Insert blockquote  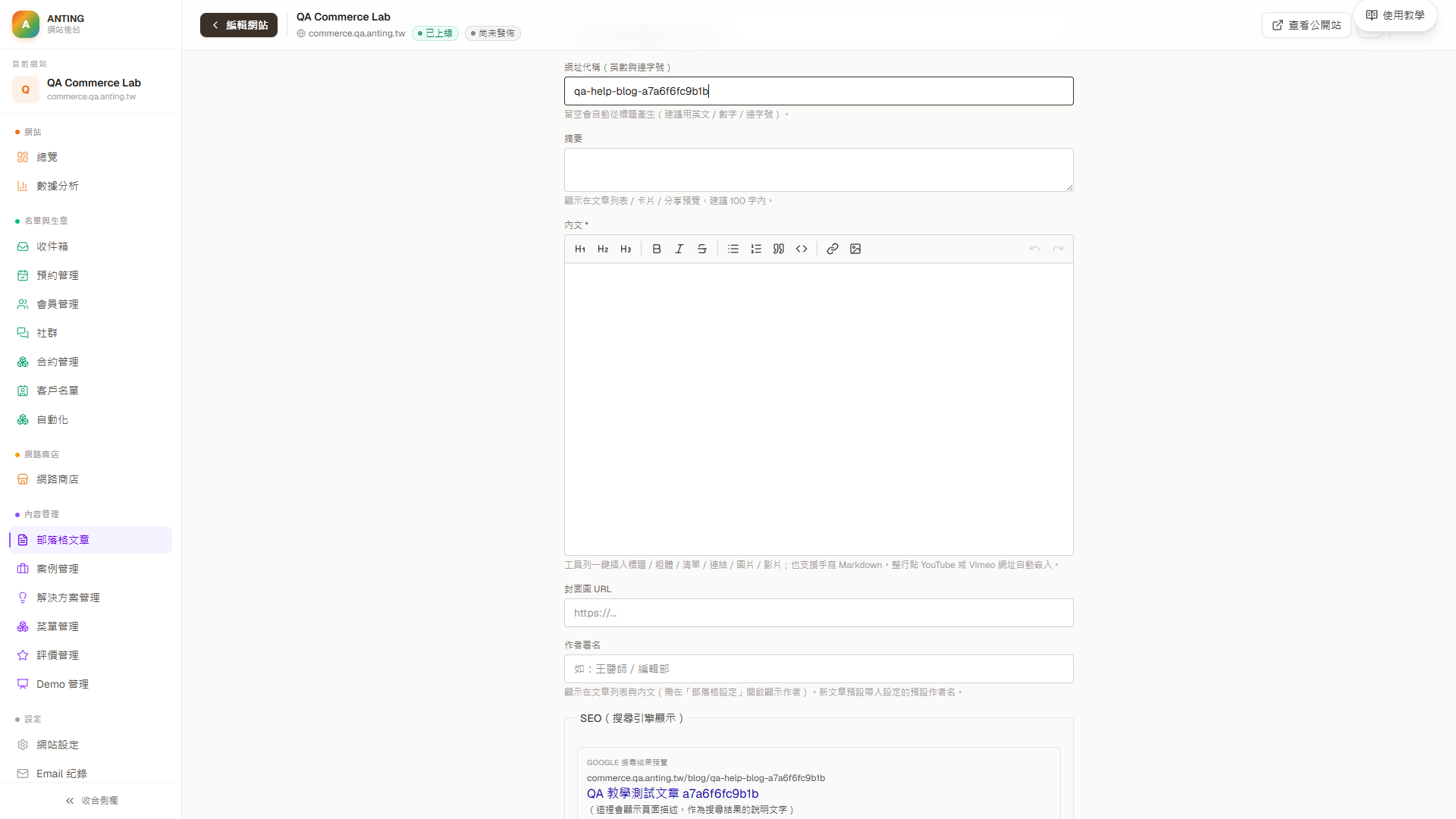(x=779, y=249)
